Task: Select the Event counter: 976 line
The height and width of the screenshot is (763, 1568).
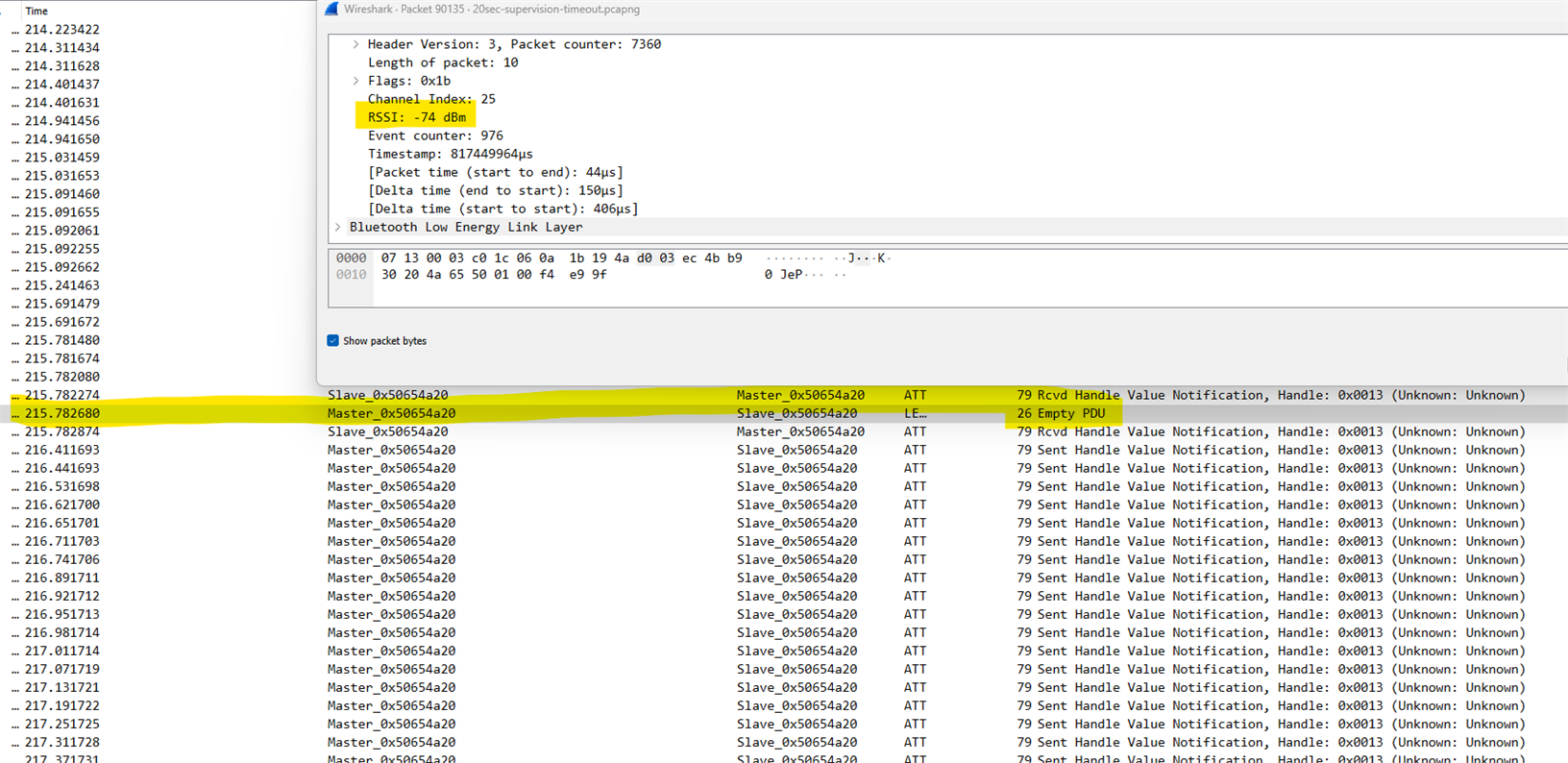Action: pos(435,135)
